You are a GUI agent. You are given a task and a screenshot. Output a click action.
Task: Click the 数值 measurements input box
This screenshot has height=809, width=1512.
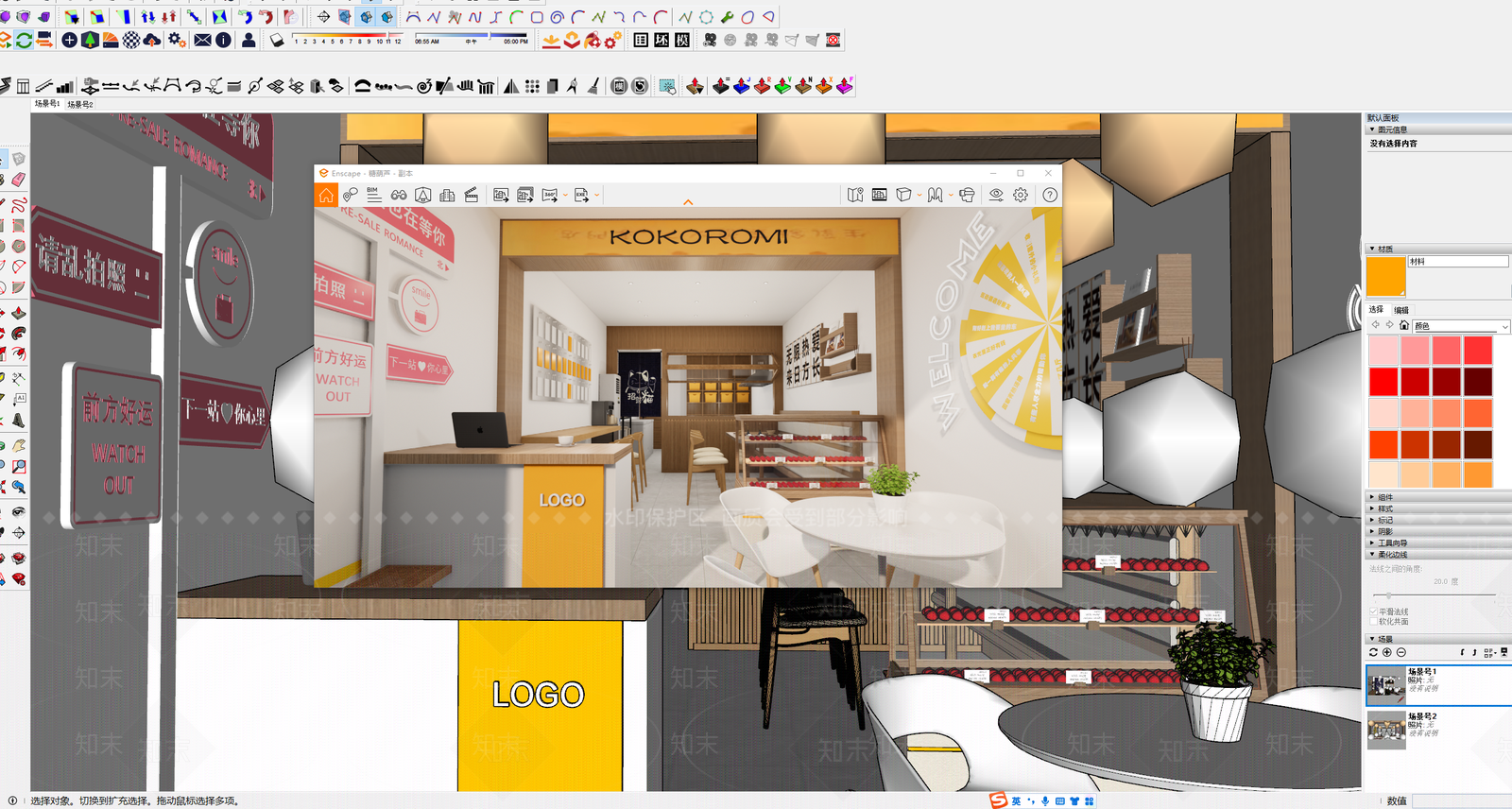click(x=1462, y=800)
